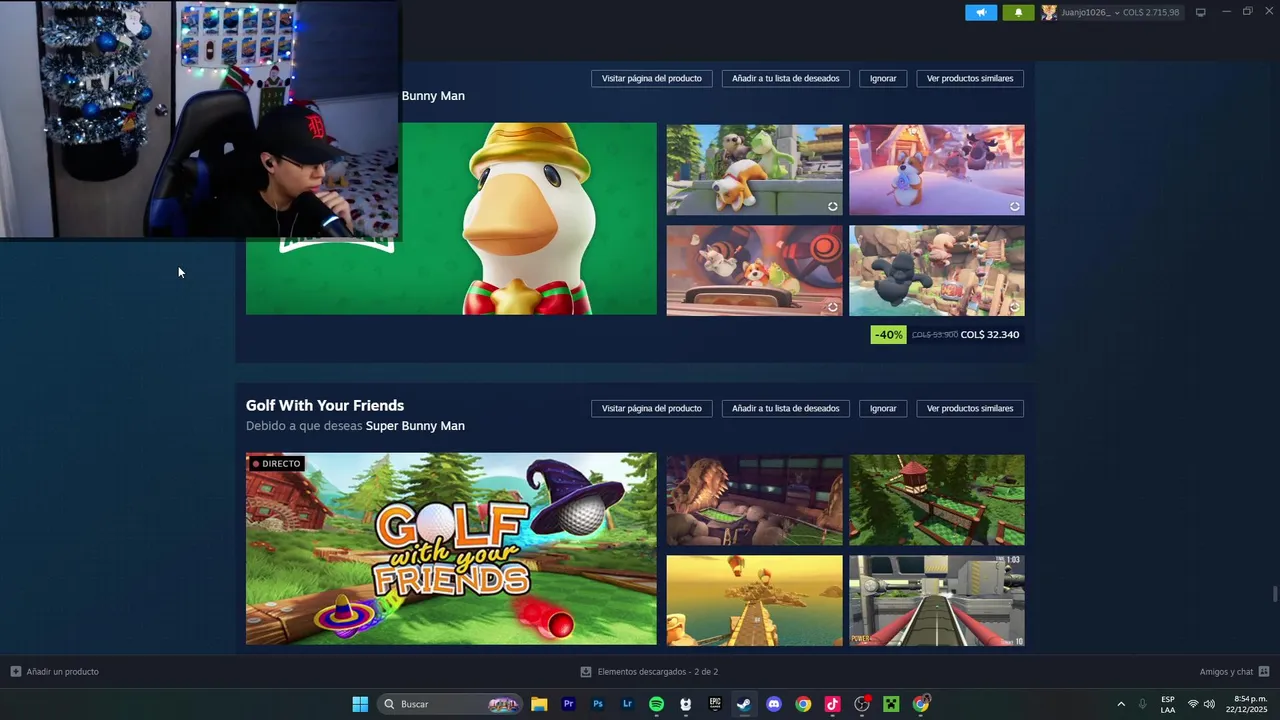Open OBS Studio from taskbar
This screenshot has height=720, width=1280.
(x=862, y=704)
